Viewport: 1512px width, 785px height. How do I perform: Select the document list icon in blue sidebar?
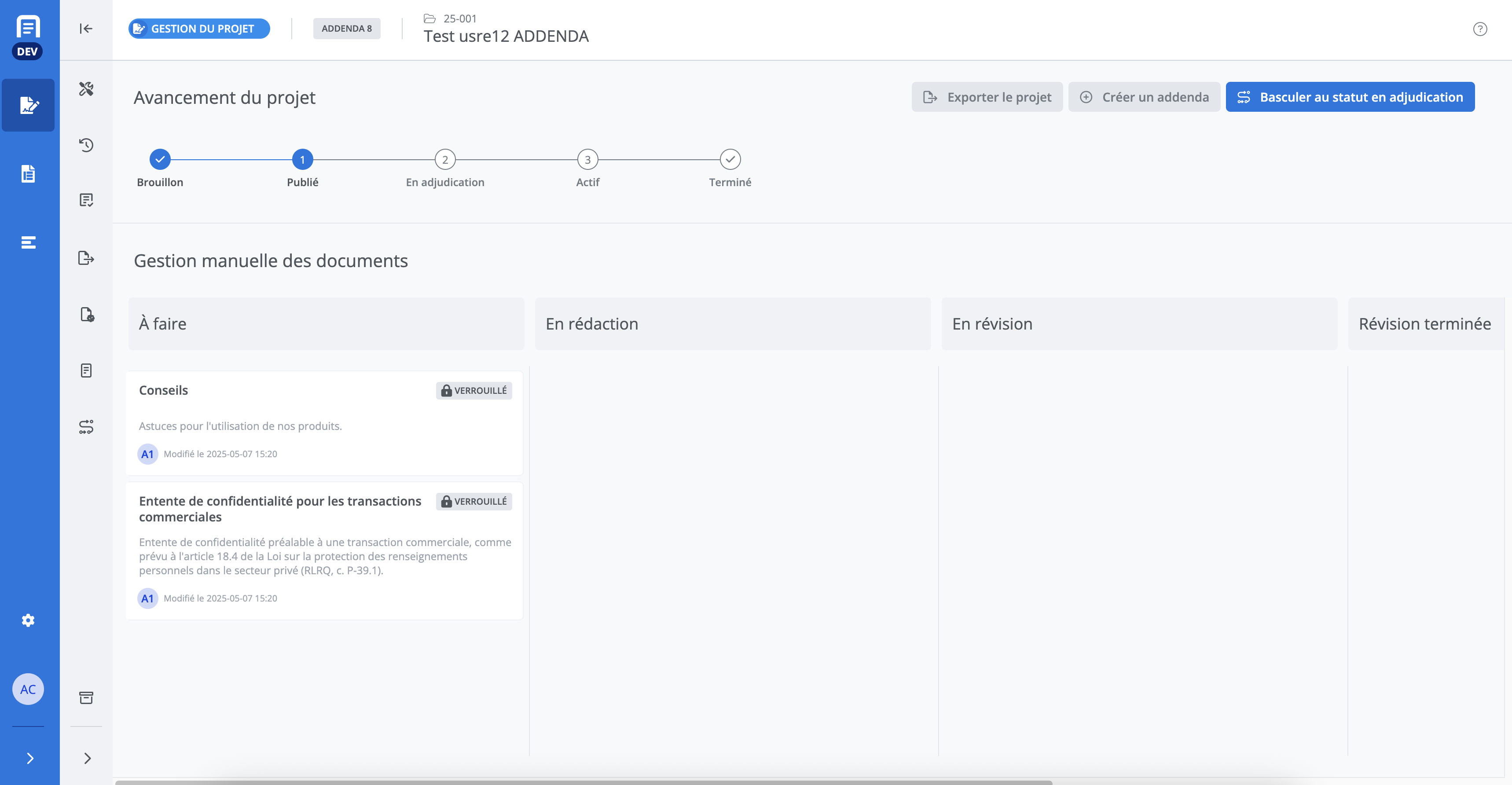click(x=28, y=174)
